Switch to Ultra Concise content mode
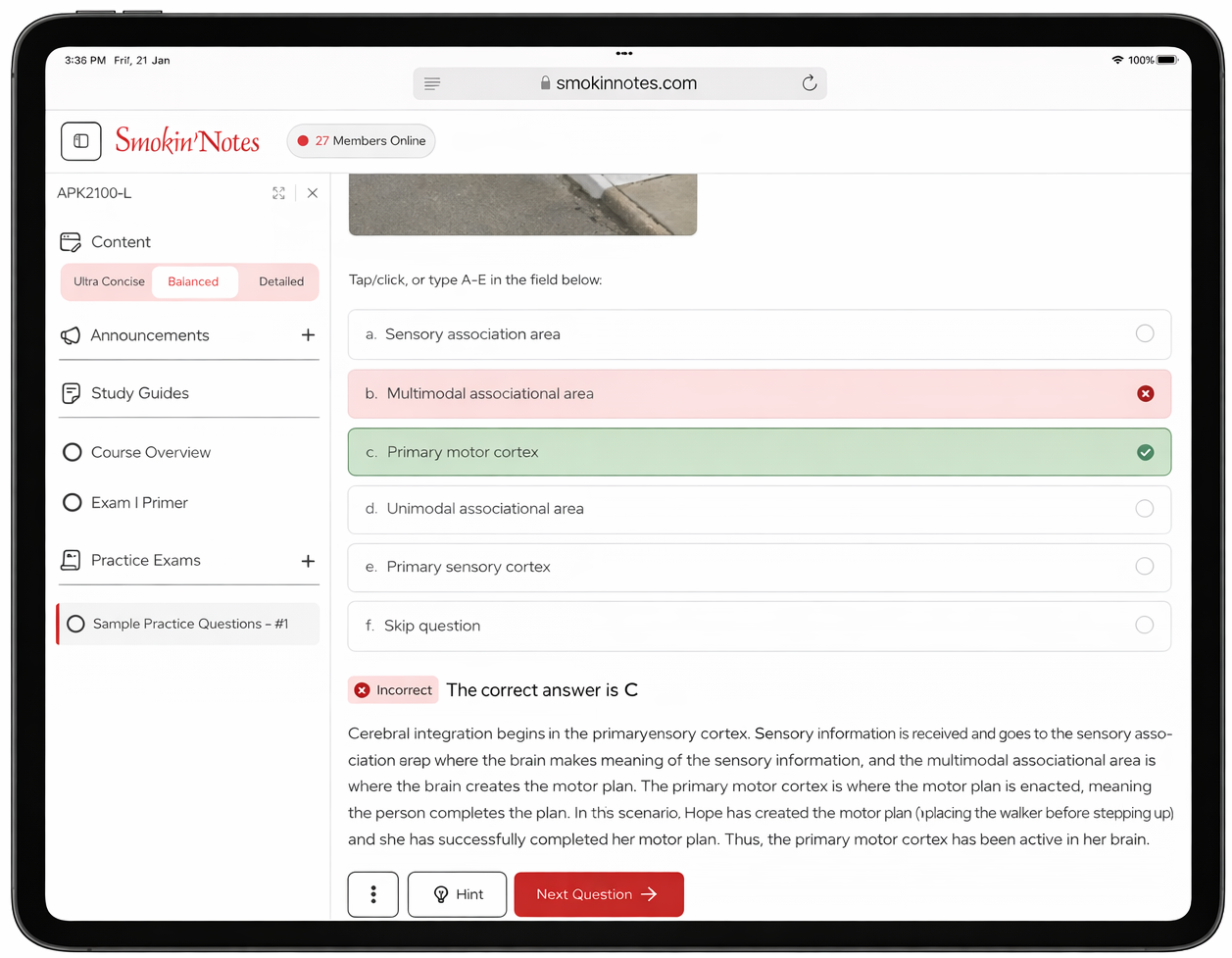This screenshot has height=958, width=1232. click(x=109, y=281)
